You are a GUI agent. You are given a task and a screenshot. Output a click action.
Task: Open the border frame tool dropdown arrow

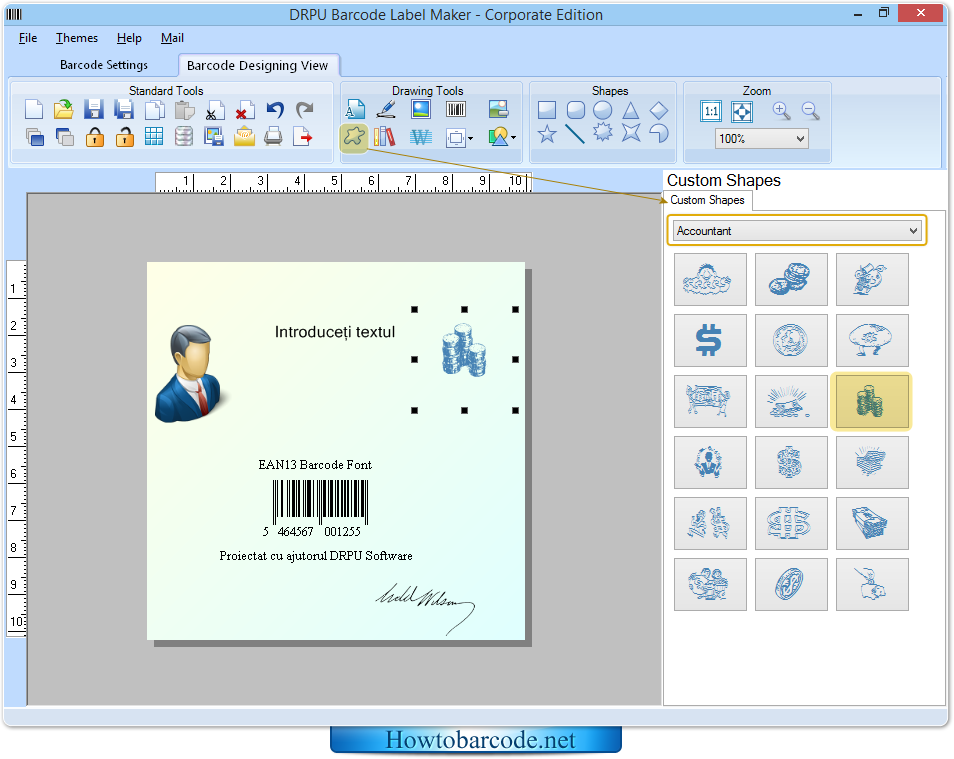point(470,138)
